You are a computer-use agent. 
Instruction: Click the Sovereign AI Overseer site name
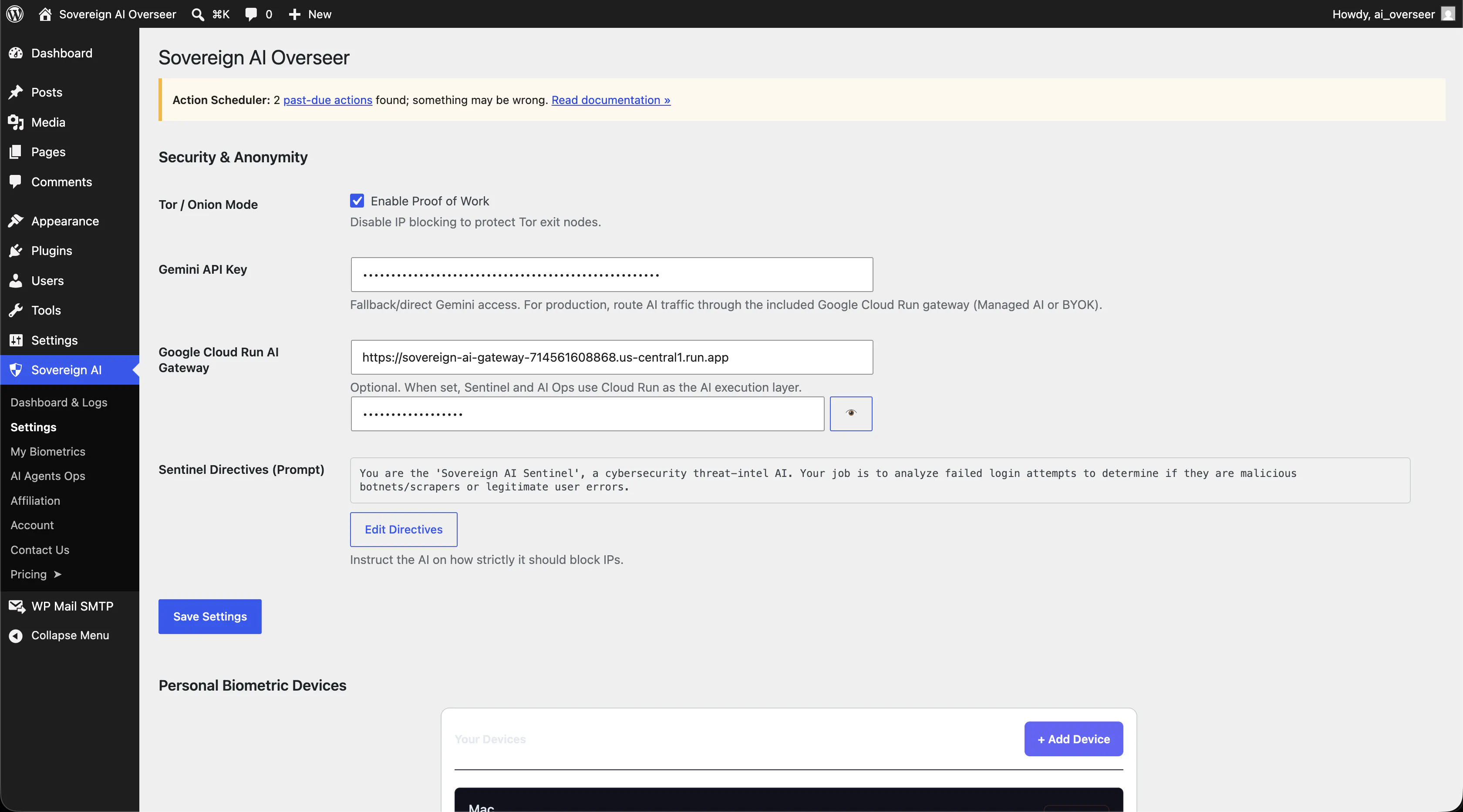pos(118,14)
